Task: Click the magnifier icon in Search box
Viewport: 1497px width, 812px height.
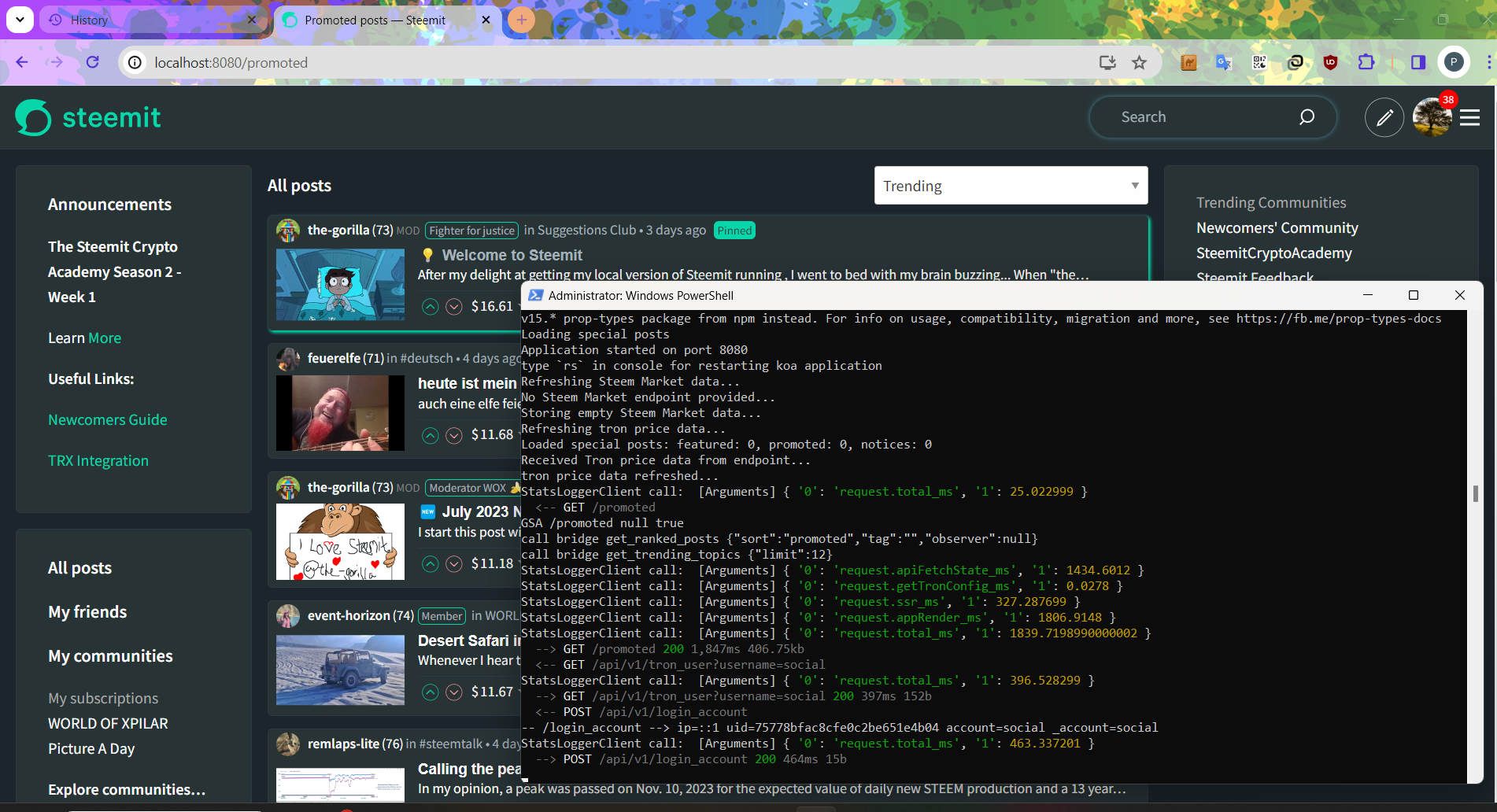Action: 1307,117
